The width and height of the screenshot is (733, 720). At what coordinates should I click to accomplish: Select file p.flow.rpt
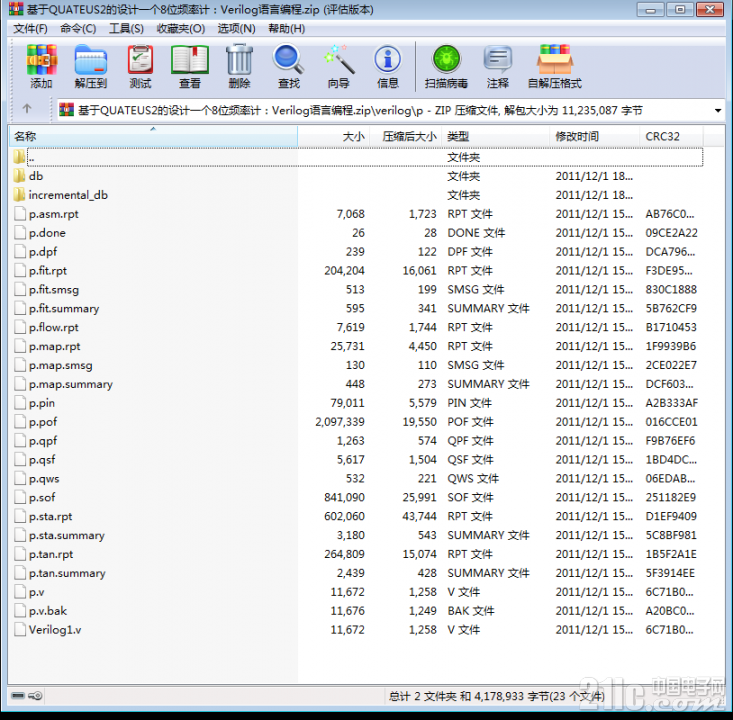pos(53,327)
